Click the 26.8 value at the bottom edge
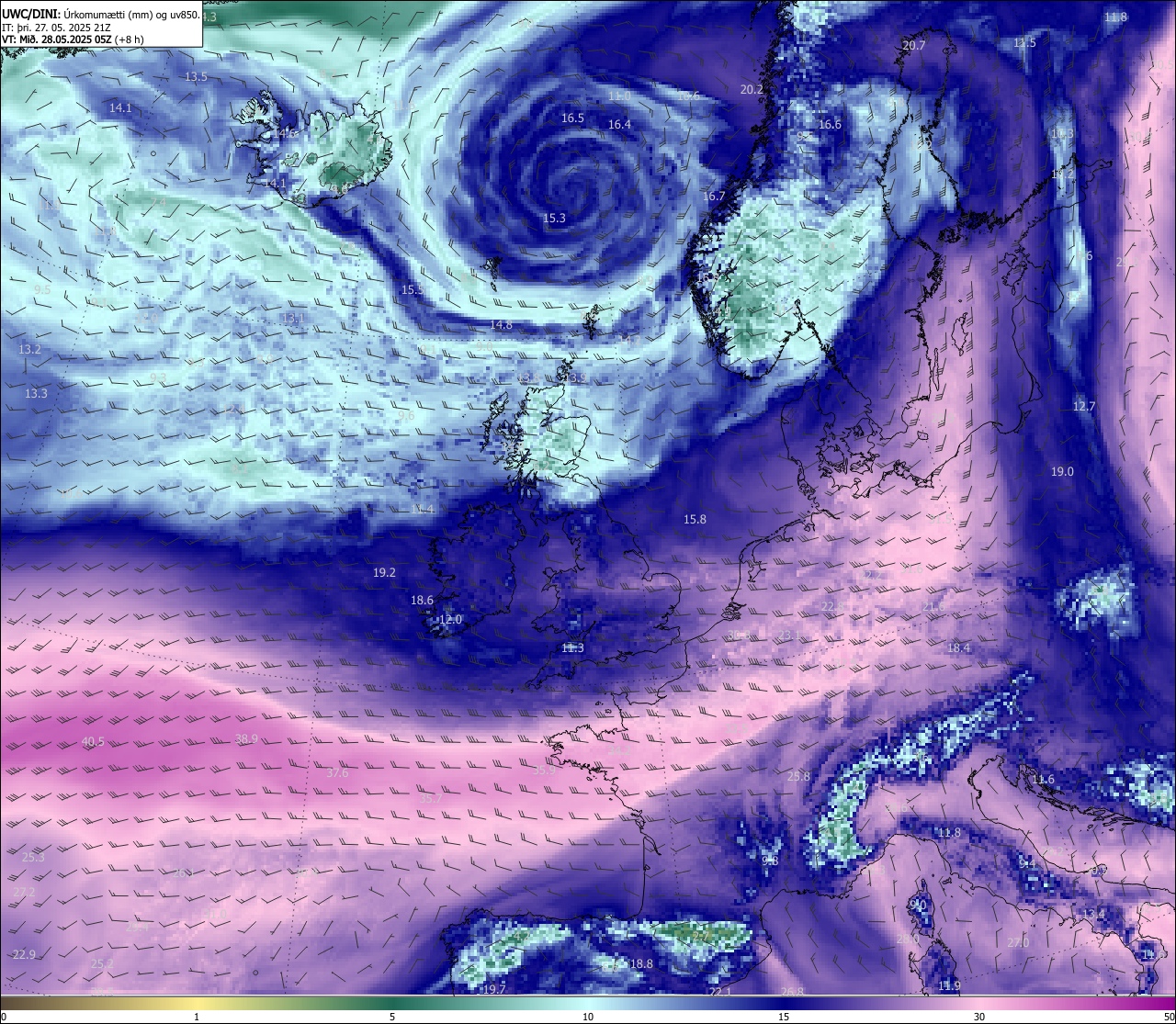Viewport: 1176px width, 1024px height. pyautogui.click(x=792, y=992)
